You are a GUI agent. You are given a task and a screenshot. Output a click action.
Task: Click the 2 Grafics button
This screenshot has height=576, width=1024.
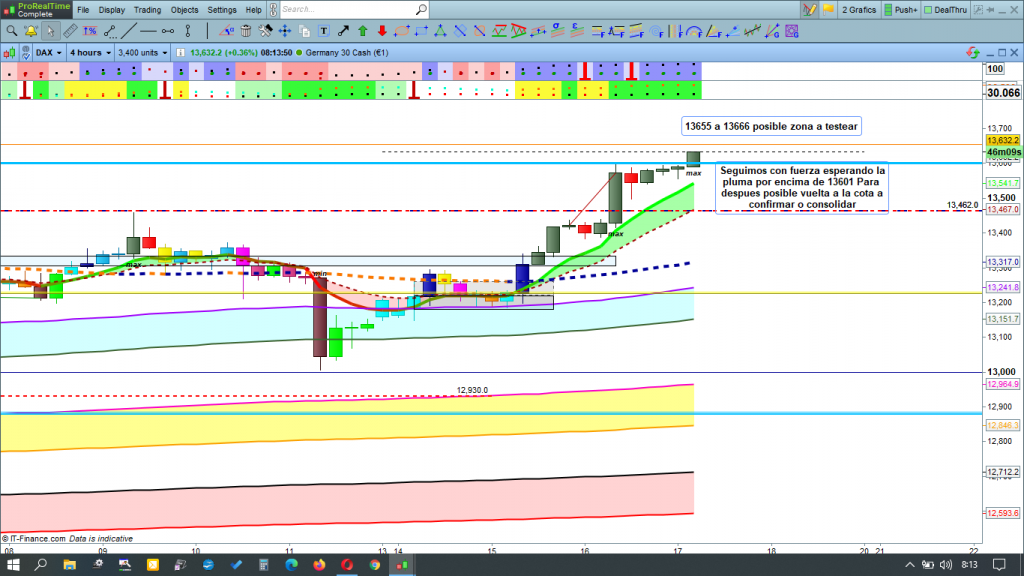pyautogui.click(x=858, y=9)
